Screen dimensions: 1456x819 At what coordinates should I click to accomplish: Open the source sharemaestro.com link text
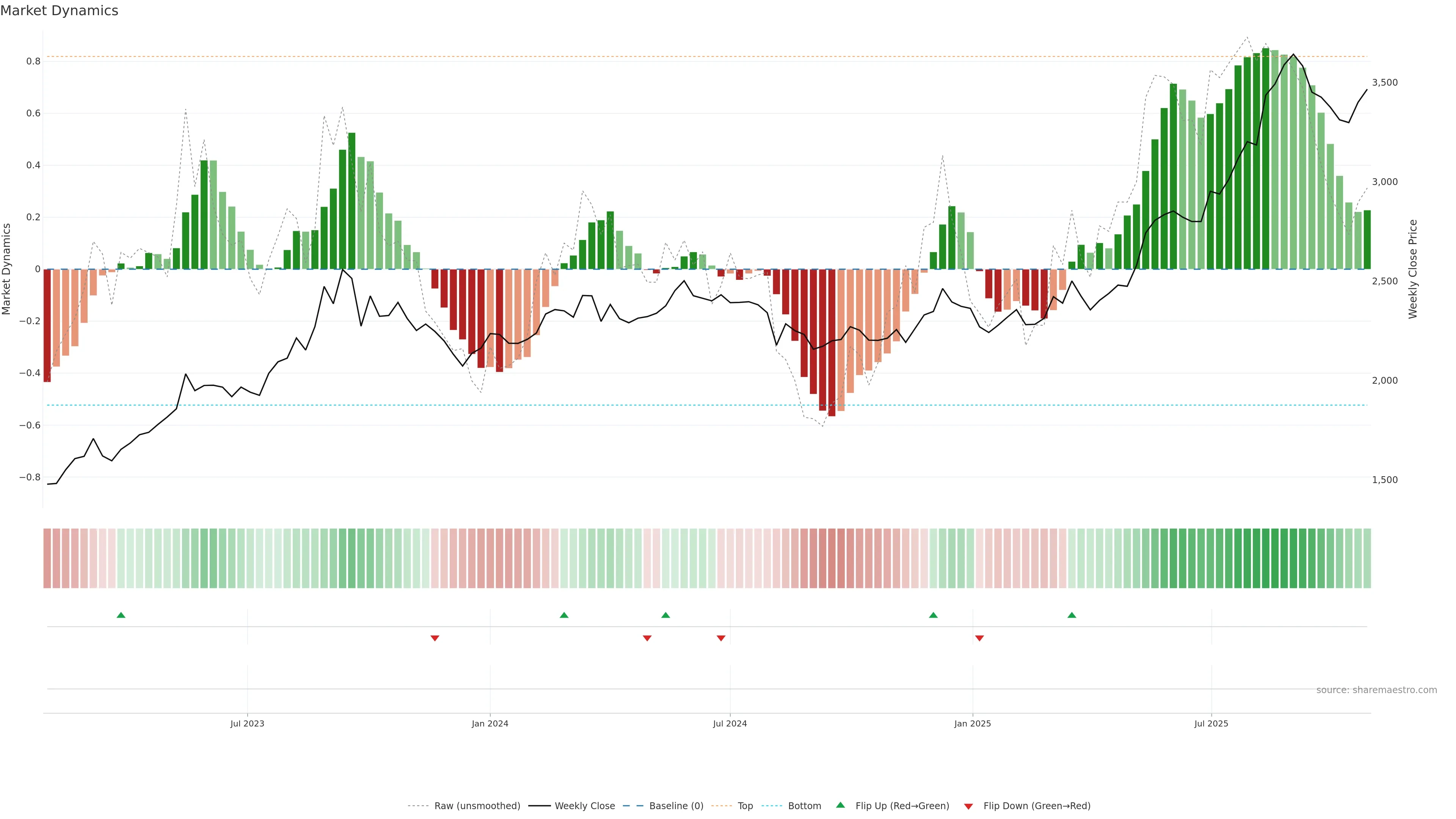coord(1376,690)
